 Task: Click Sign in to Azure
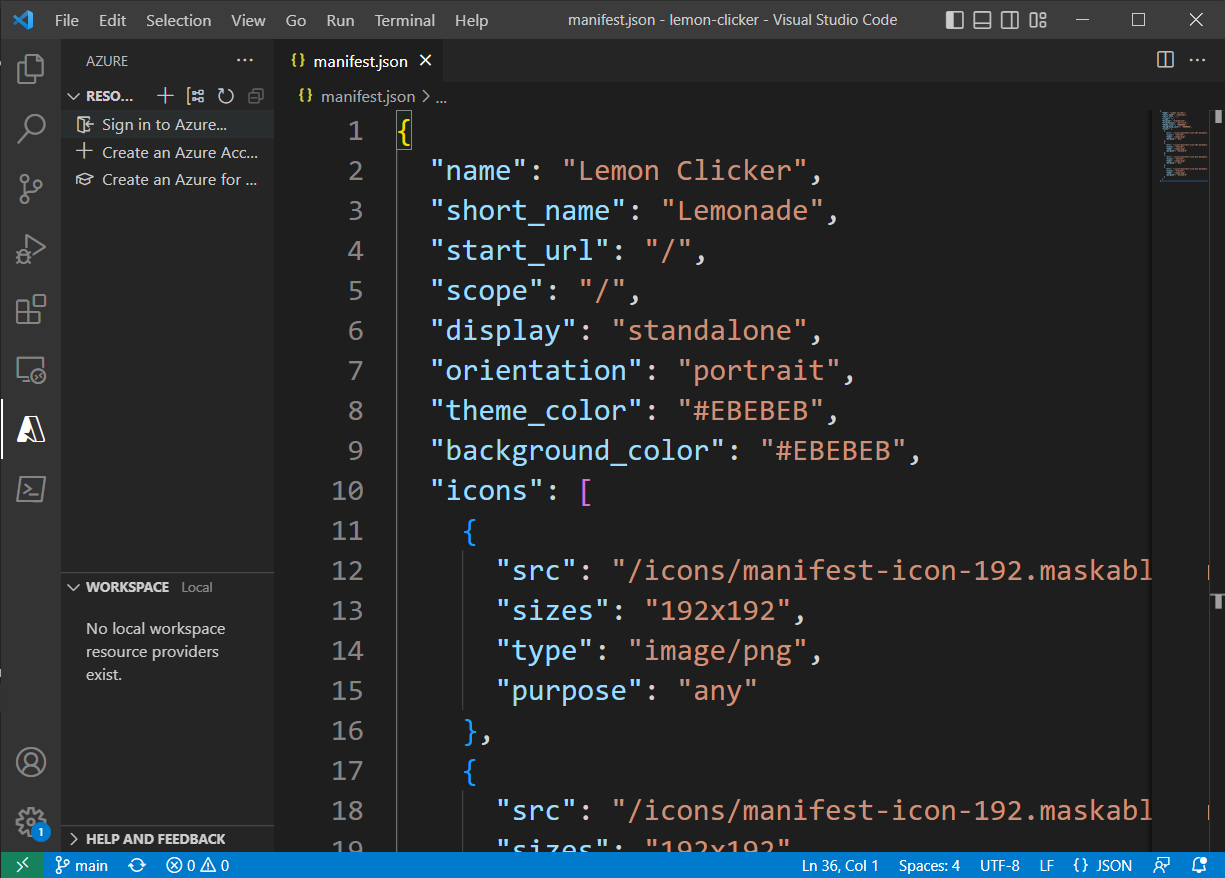coord(167,125)
